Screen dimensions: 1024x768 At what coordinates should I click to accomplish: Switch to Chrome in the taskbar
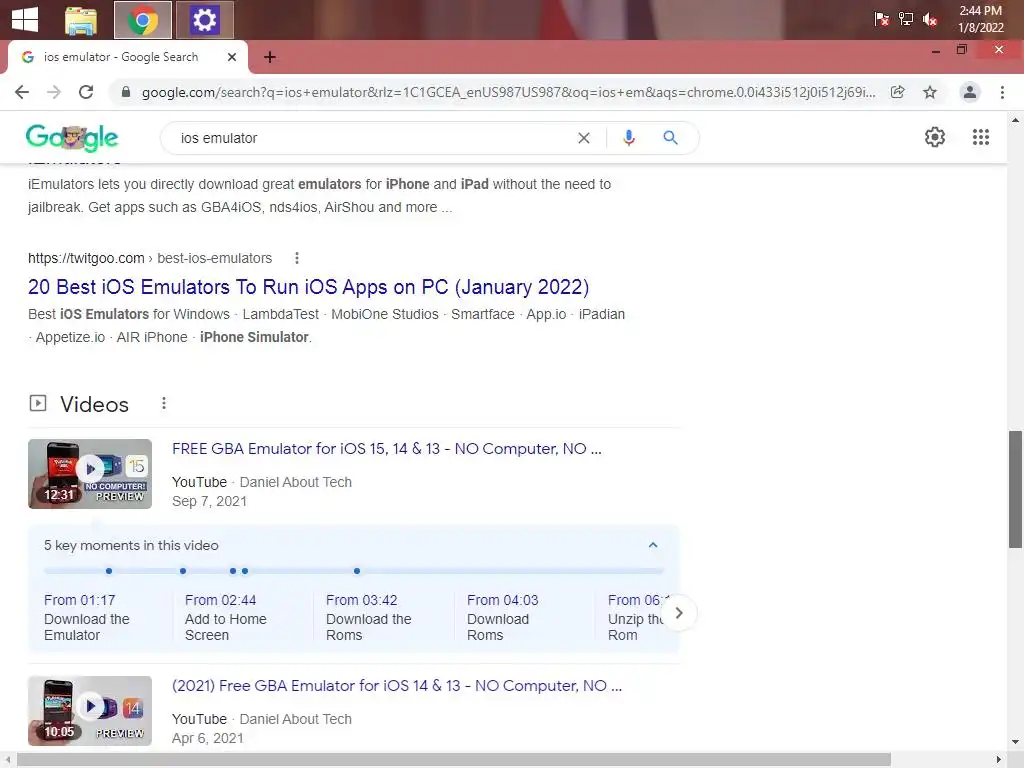142,20
